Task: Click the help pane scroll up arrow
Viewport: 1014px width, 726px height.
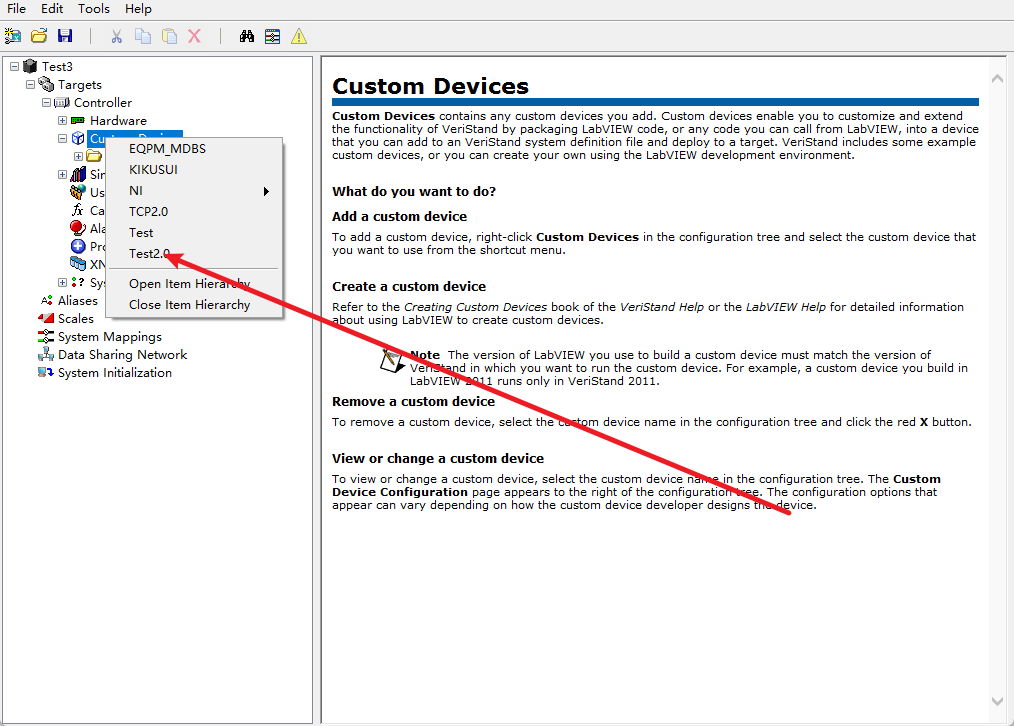Action: point(997,78)
